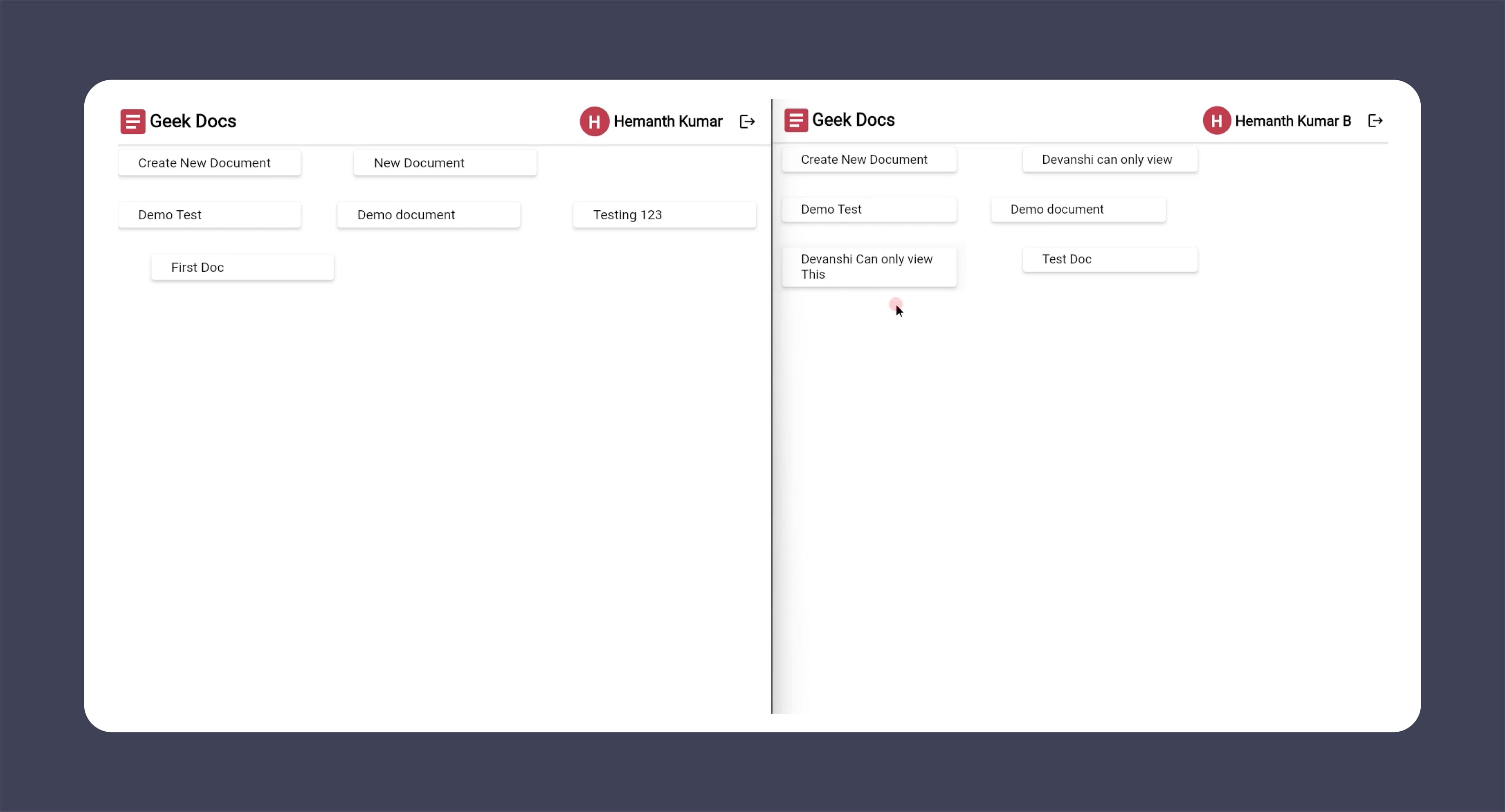Click the Geek Docs title in left window
The height and width of the screenshot is (812, 1505).
193,121
